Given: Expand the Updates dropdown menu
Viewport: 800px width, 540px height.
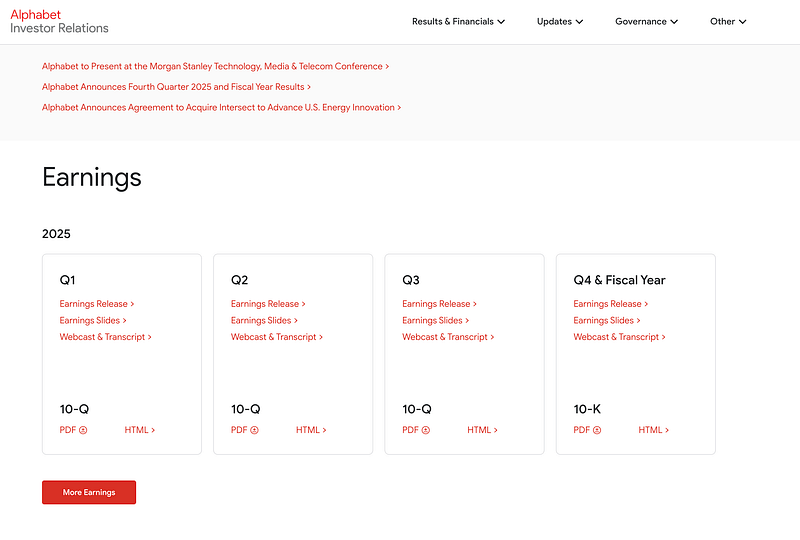Looking at the screenshot, I should [x=560, y=21].
